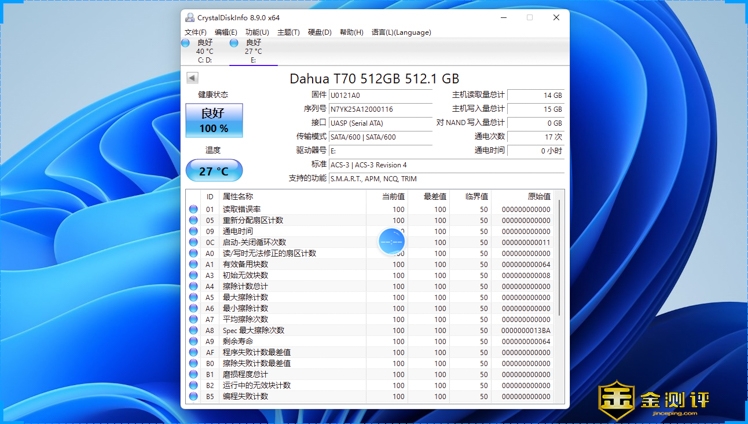748x424 pixels.
Task: Click the previous disk arrow button
Action: (x=192, y=78)
